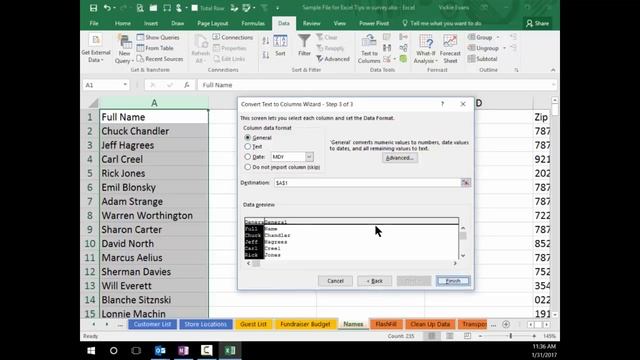640x360 pixels.
Task: Switch to the Home ribbon tab
Action: pos(122,23)
